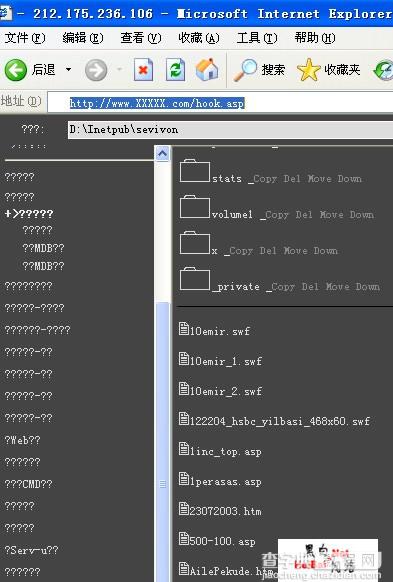Click Down link for stats folder
This screenshot has width=393, height=582.
[x=349, y=179]
